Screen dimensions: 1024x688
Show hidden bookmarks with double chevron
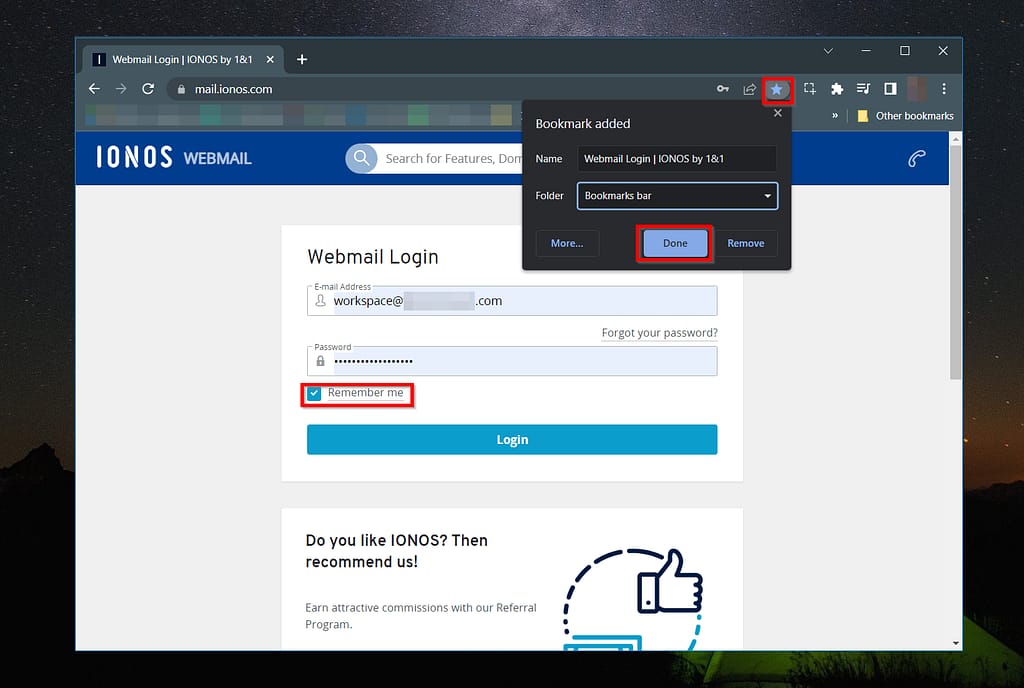pyautogui.click(x=835, y=116)
